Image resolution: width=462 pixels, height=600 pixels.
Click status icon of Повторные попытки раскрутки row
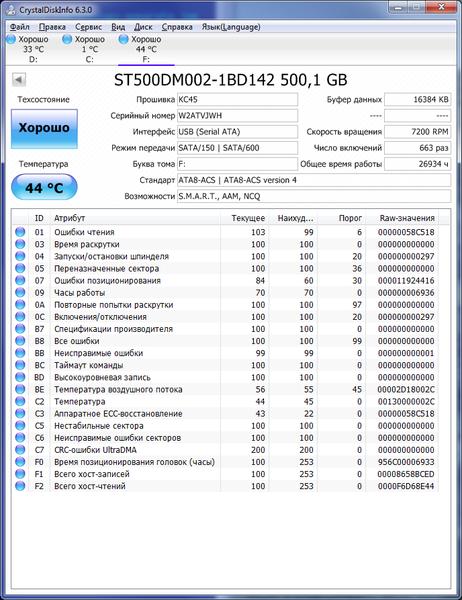20,305
